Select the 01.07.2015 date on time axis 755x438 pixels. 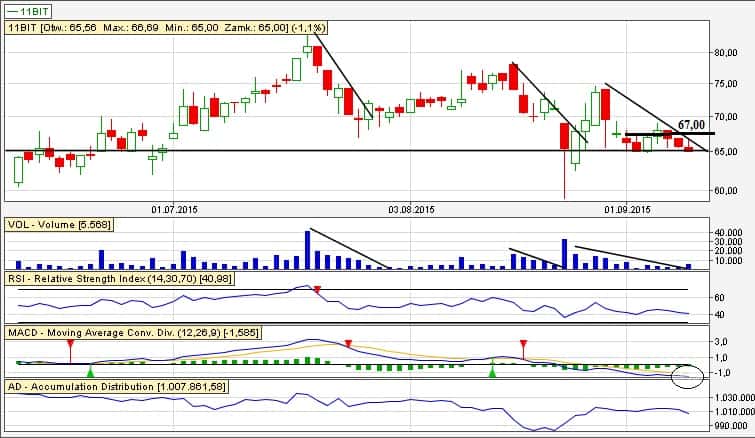click(x=175, y=209)
